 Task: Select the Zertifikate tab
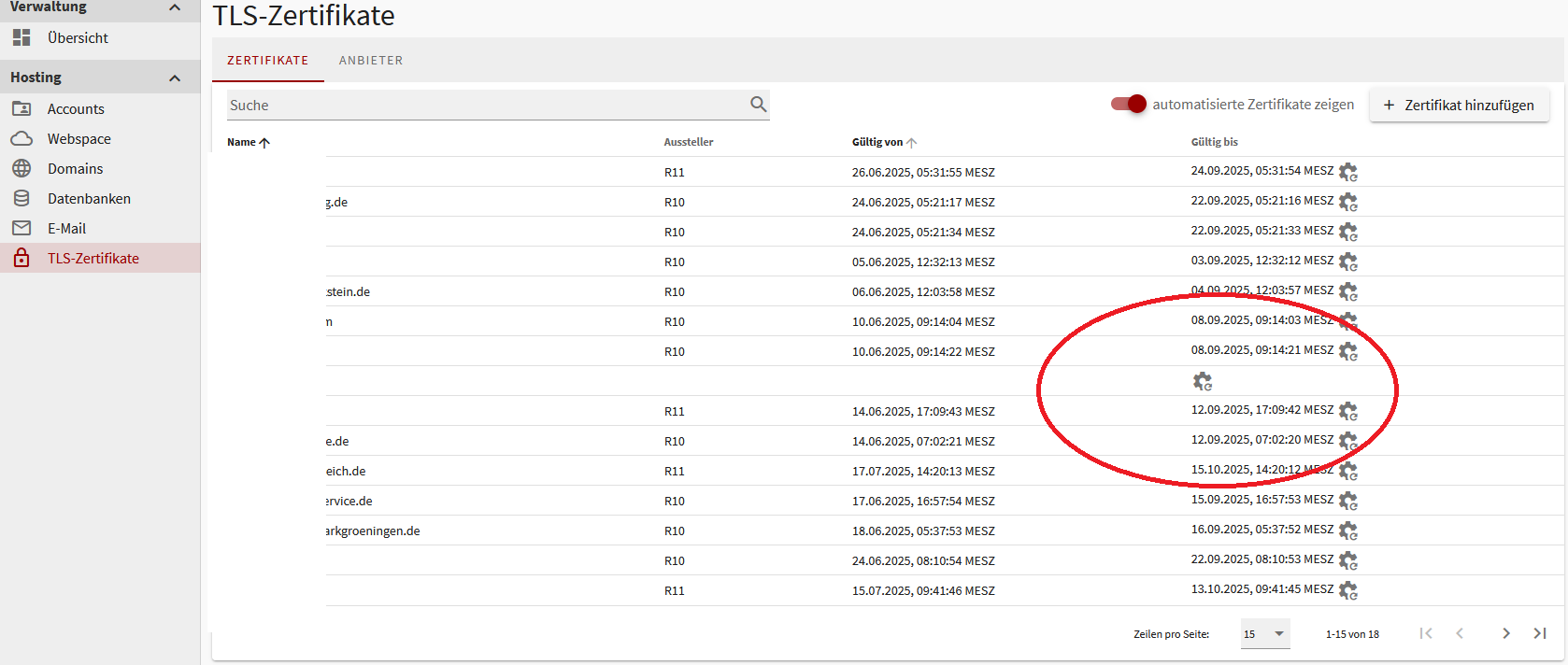[267, 61]
